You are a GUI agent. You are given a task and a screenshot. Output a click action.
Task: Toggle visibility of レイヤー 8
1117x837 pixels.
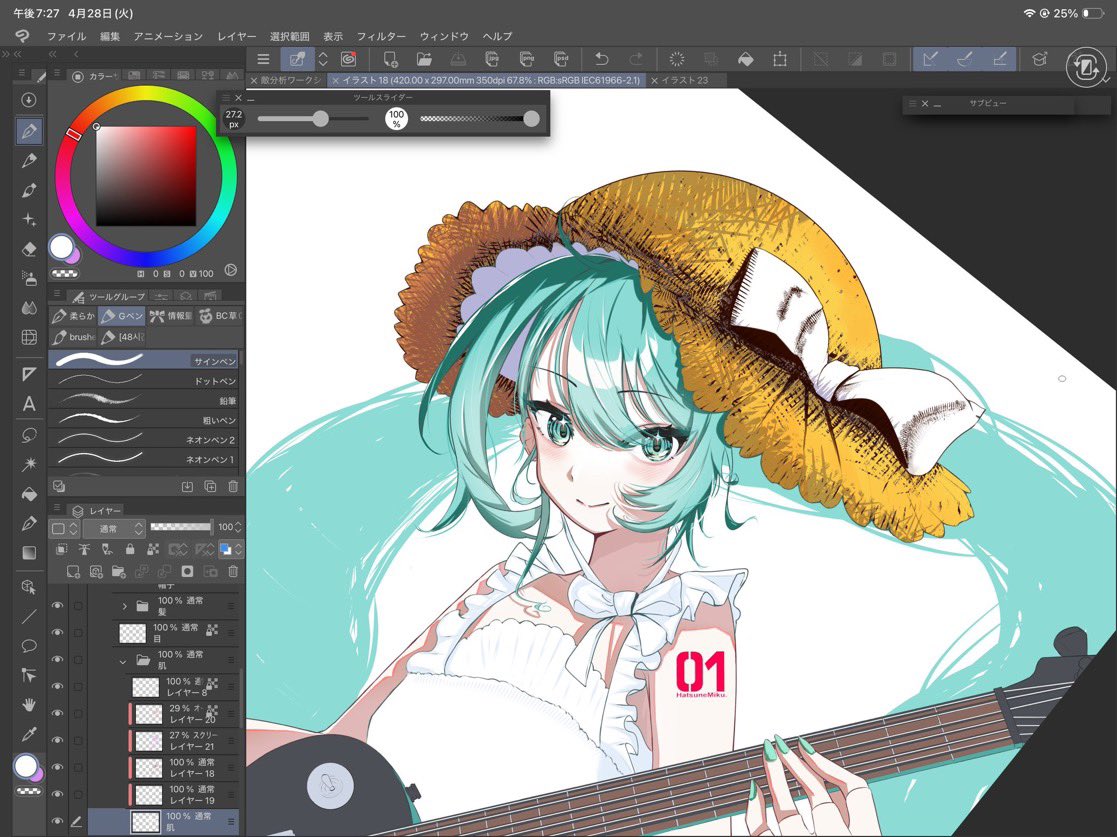(x=58, y=686)
